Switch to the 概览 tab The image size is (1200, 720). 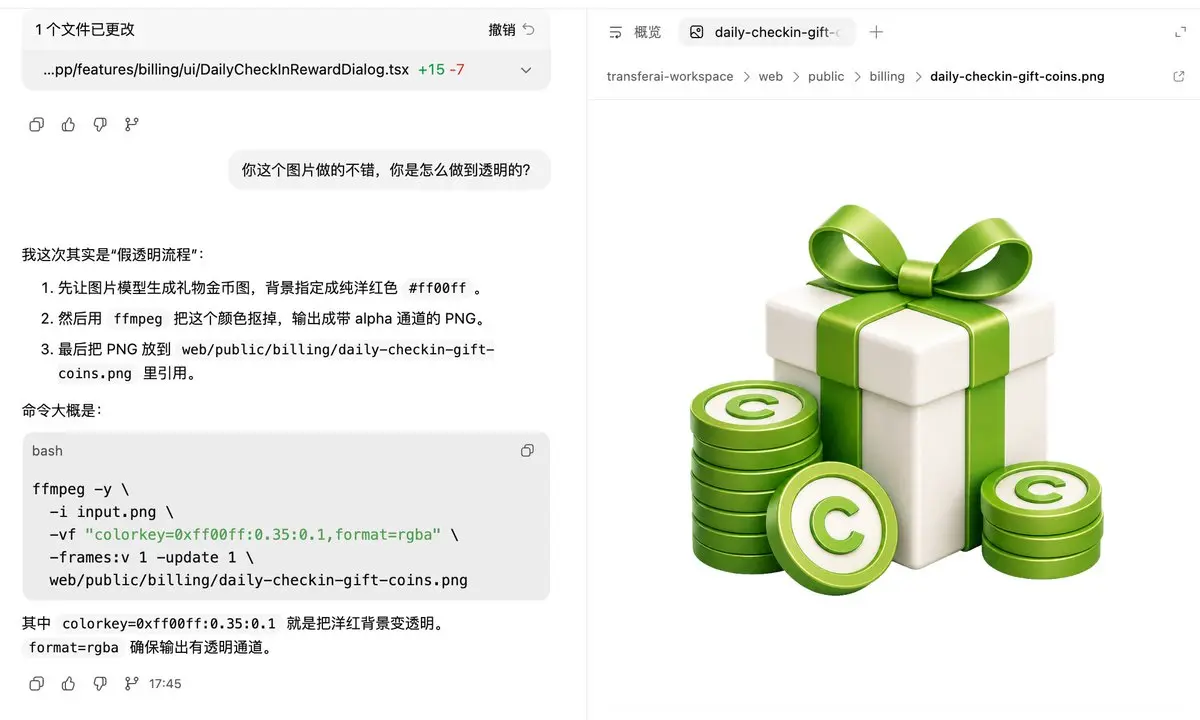click(636, 32)
